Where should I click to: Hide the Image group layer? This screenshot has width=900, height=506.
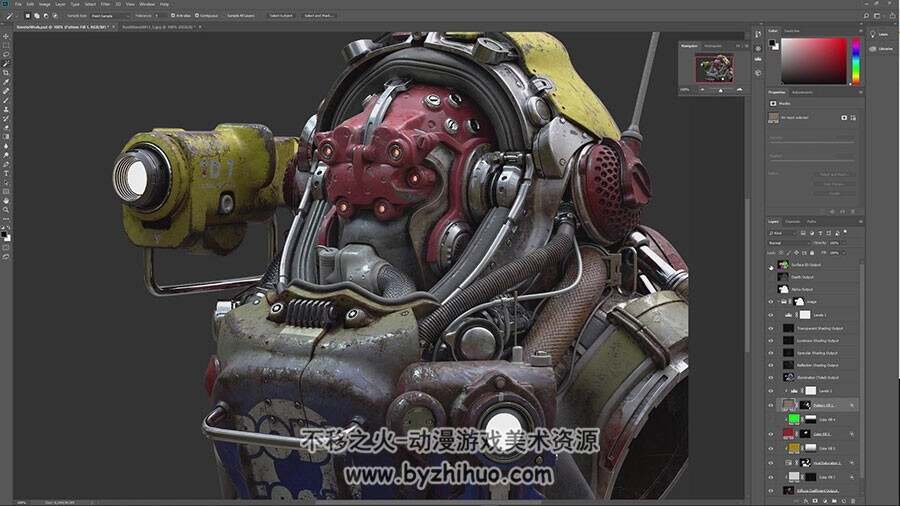[771, 301]
